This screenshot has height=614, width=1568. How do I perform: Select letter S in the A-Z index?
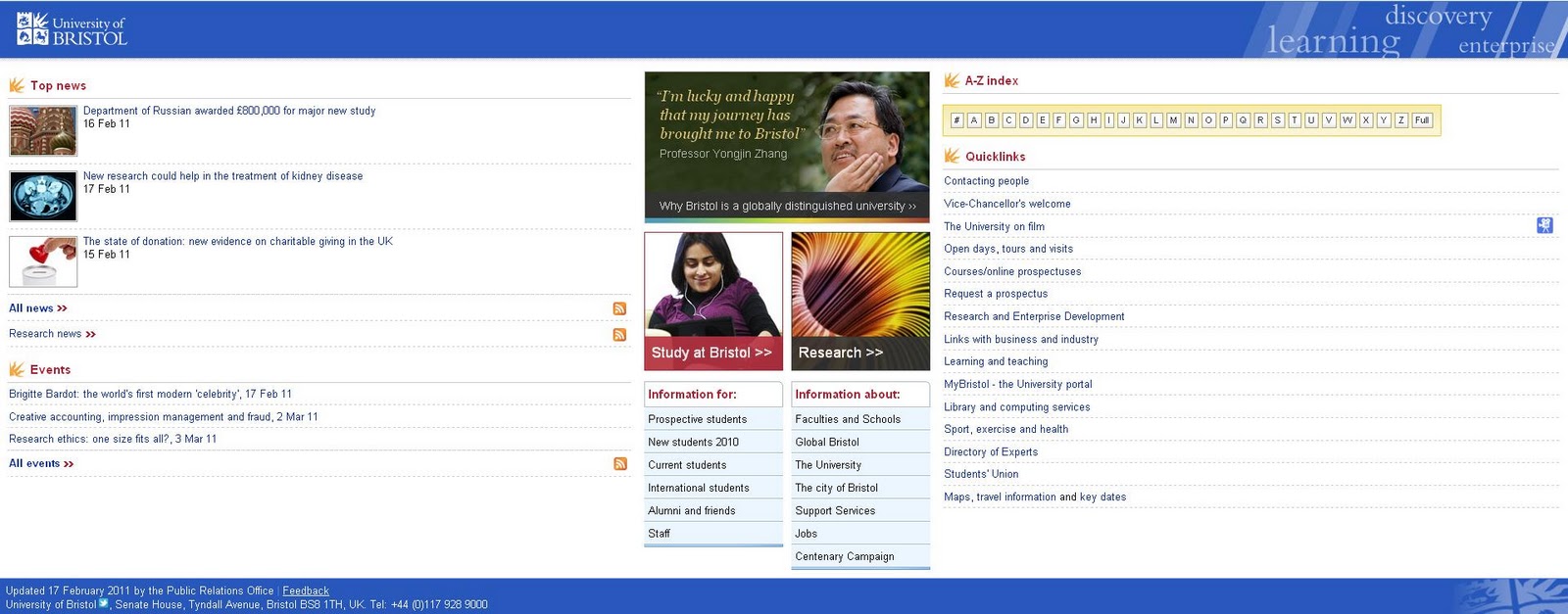pyautogui.click(x=1277, y=120)
